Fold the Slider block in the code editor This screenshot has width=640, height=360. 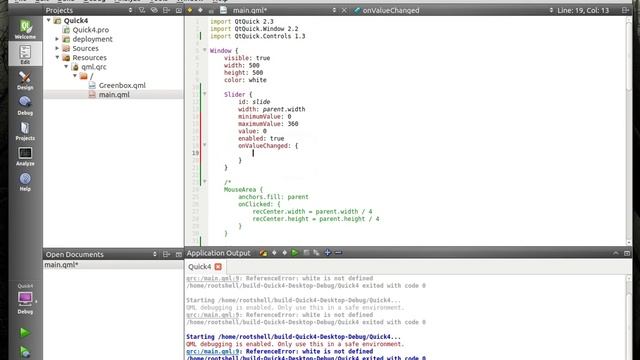click(x=205, y=94)
